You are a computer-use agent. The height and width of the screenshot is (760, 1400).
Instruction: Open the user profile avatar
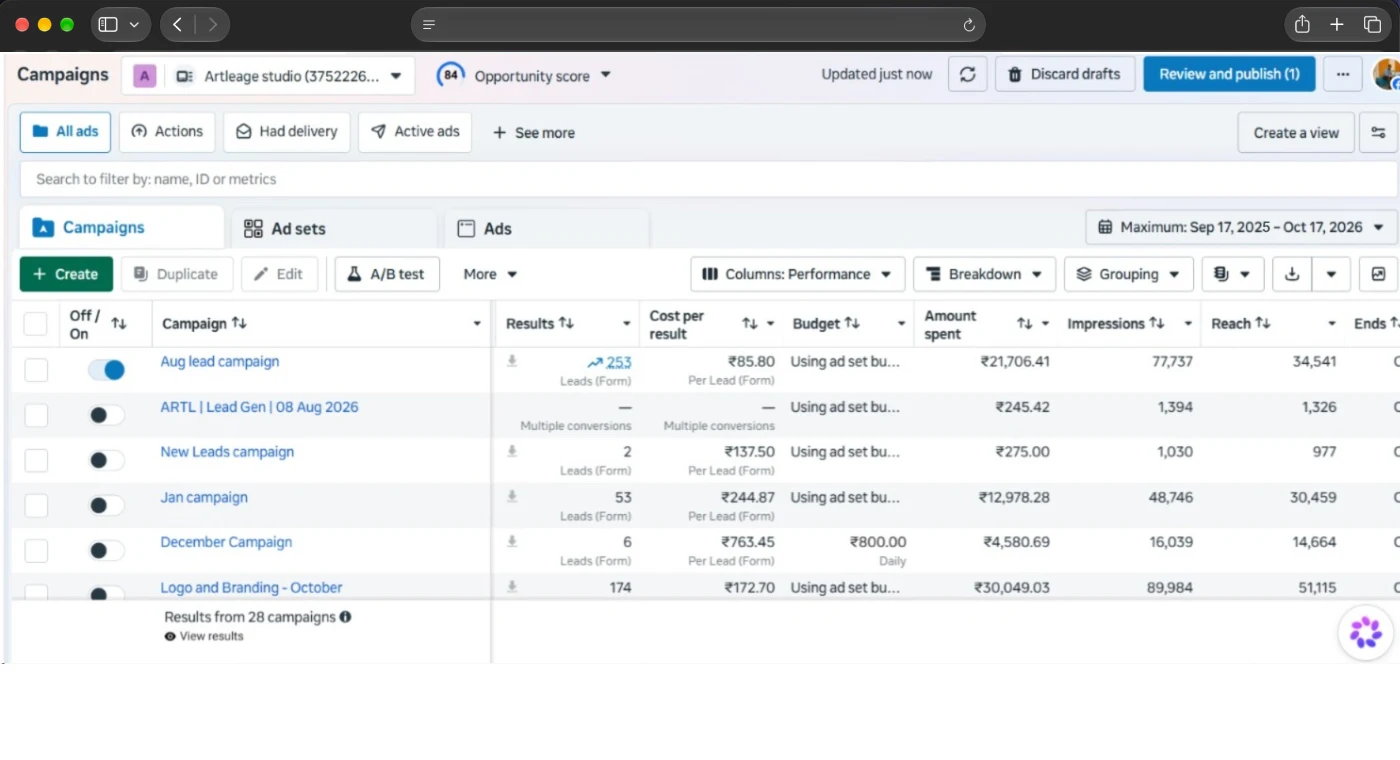pos(1386,74)
